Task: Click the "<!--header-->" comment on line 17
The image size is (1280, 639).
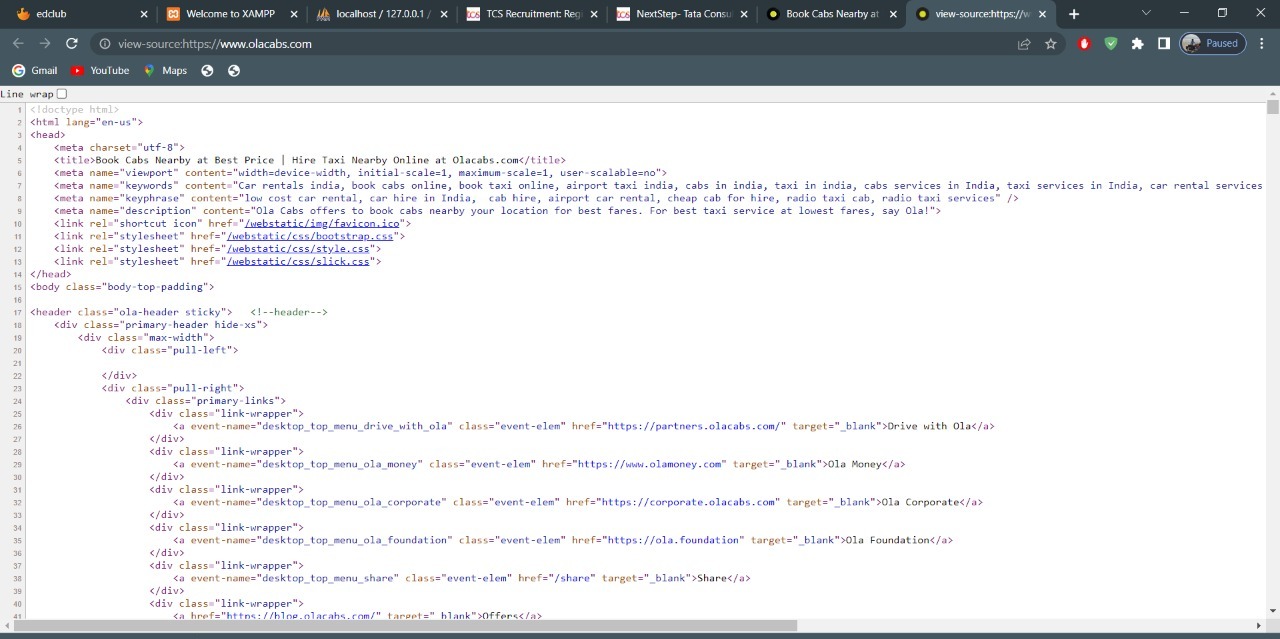Action: coord(289,312)
